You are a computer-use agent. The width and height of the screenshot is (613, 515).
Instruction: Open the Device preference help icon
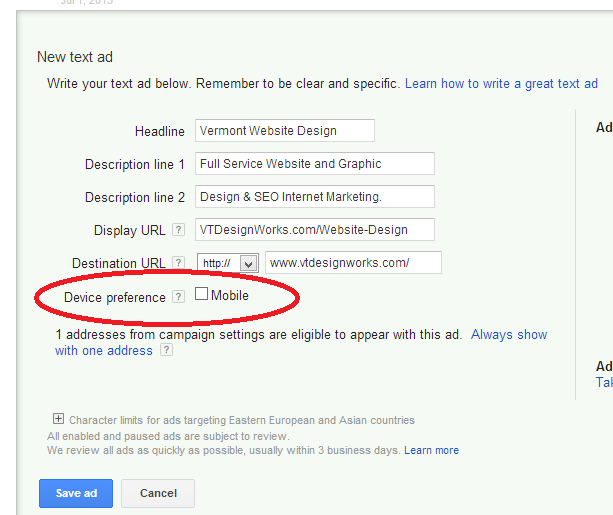178,297
